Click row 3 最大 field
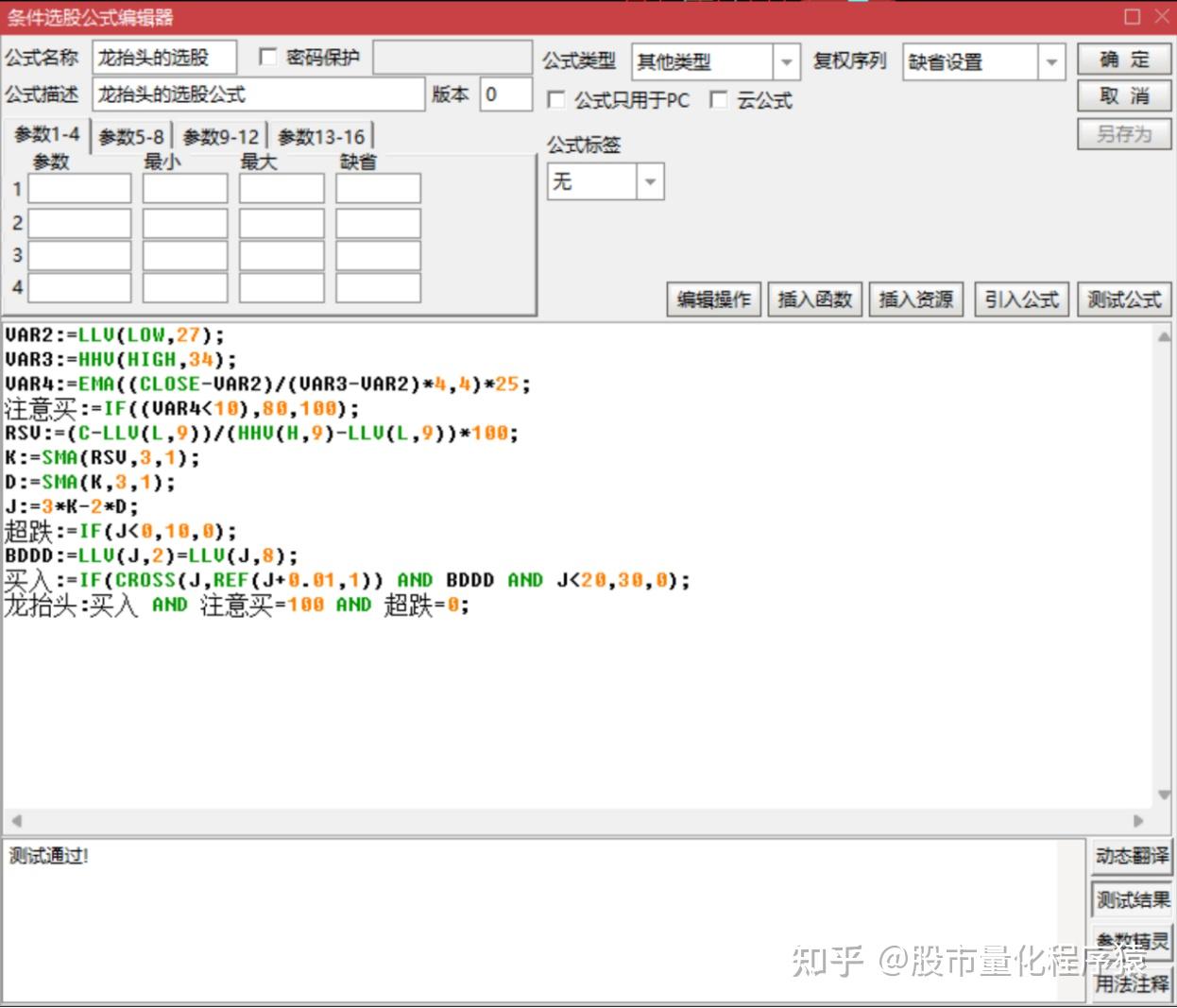This screenshot has height=1008, width=1177. pos(281,255)
